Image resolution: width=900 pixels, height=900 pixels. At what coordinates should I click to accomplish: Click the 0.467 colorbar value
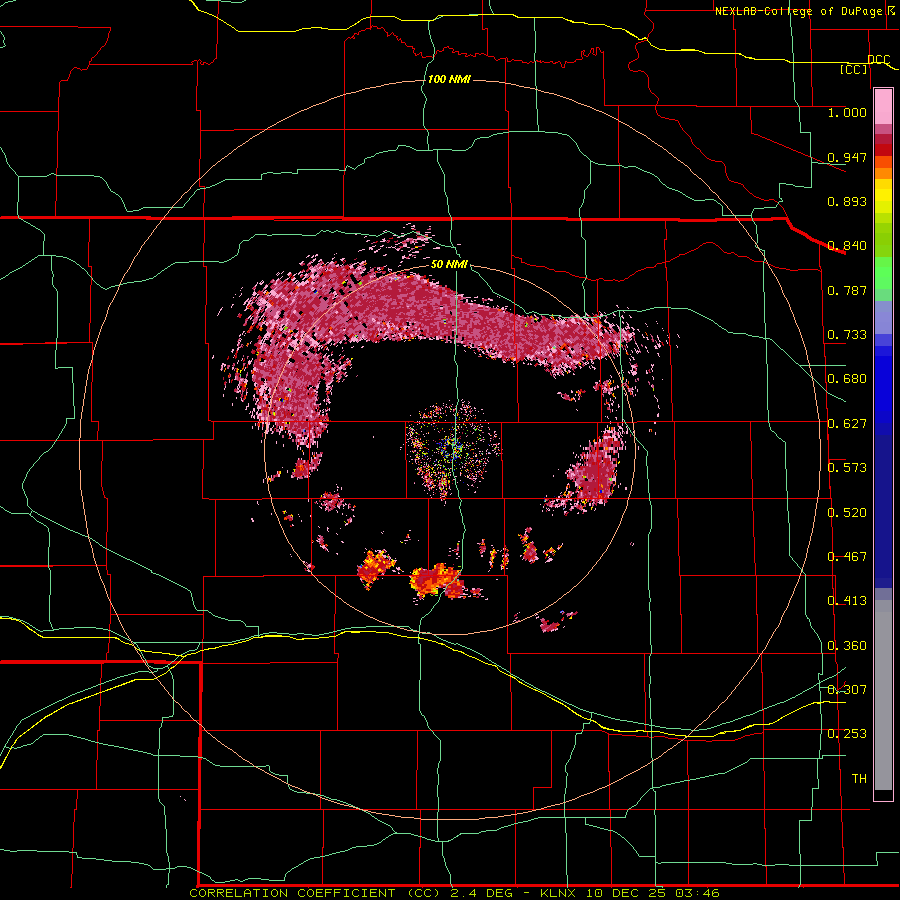coord(847,557)
